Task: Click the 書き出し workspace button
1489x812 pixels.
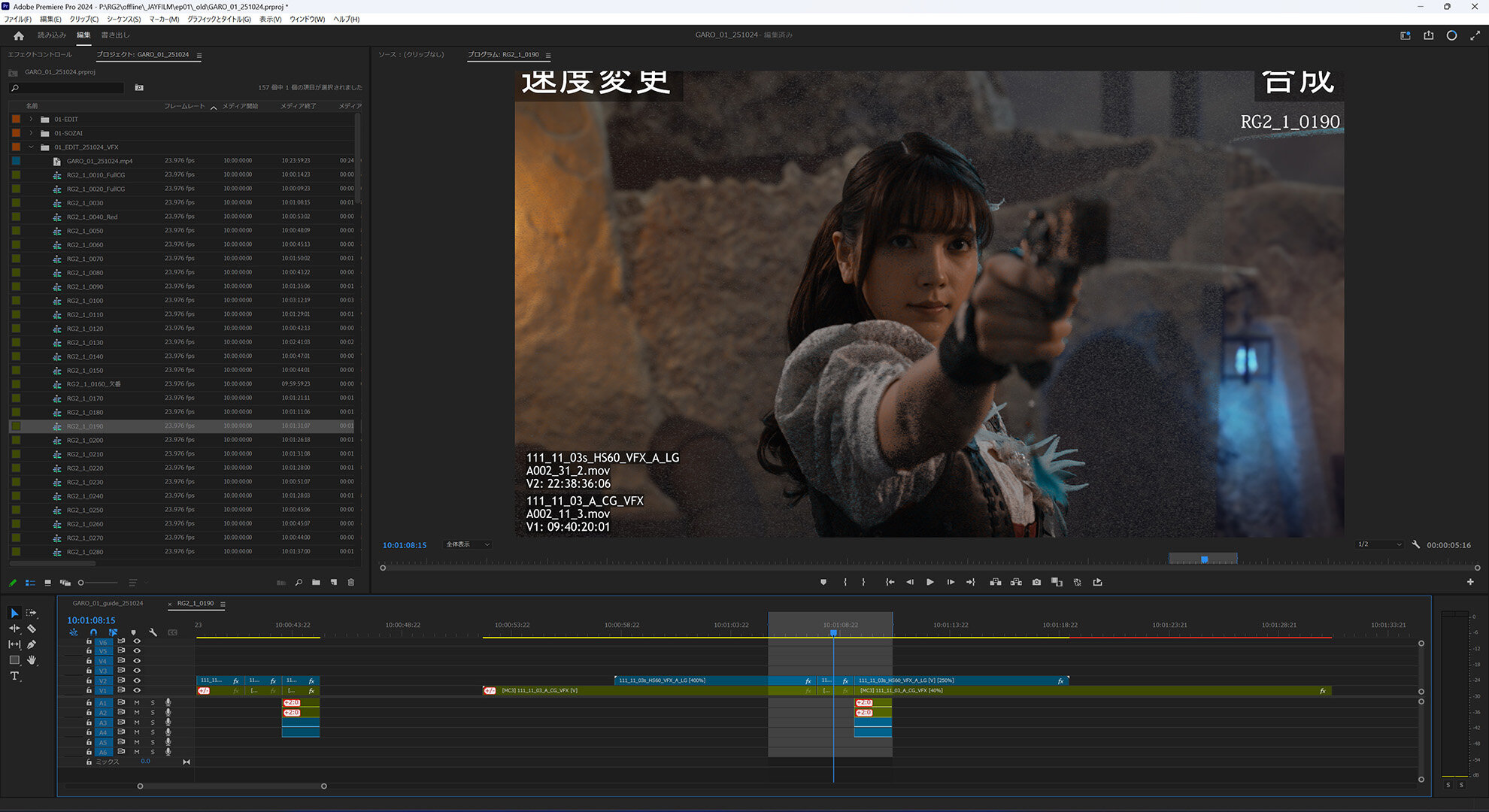Action: point(115,35)
